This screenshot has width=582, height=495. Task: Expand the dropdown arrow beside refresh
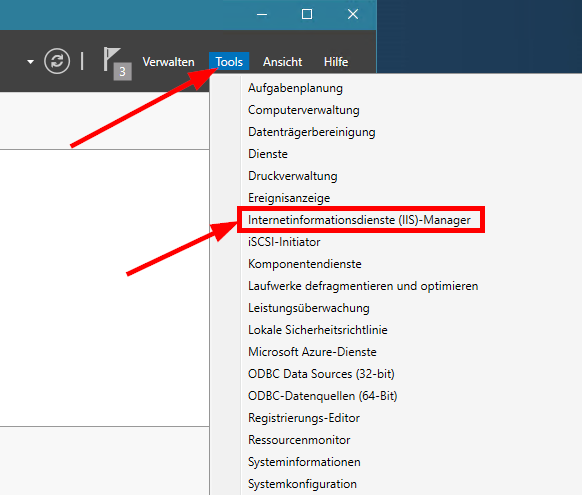pos(30,62)
